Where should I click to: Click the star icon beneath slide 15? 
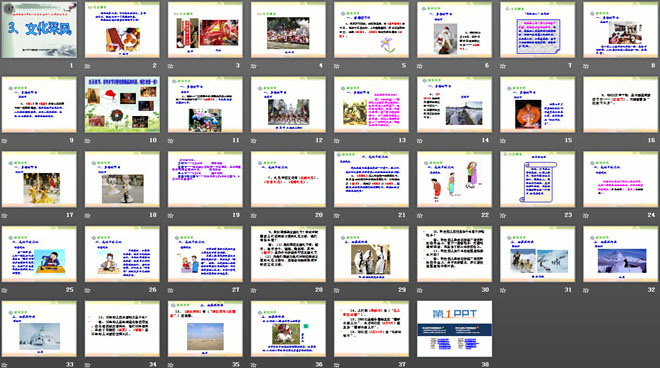[x=503, y=141]
